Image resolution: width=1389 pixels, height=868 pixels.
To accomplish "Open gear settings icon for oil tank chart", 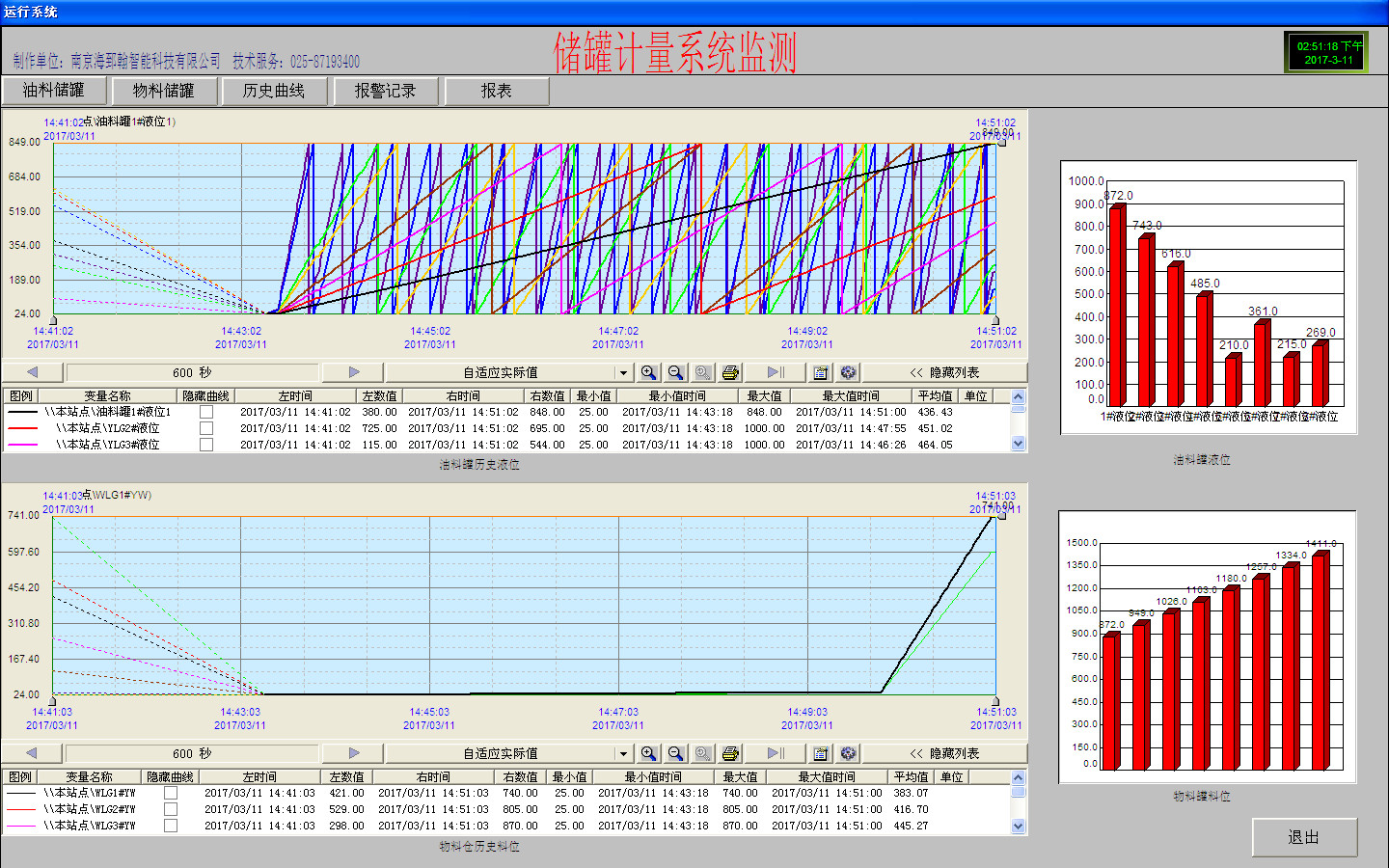I will (x=848, y=372).
